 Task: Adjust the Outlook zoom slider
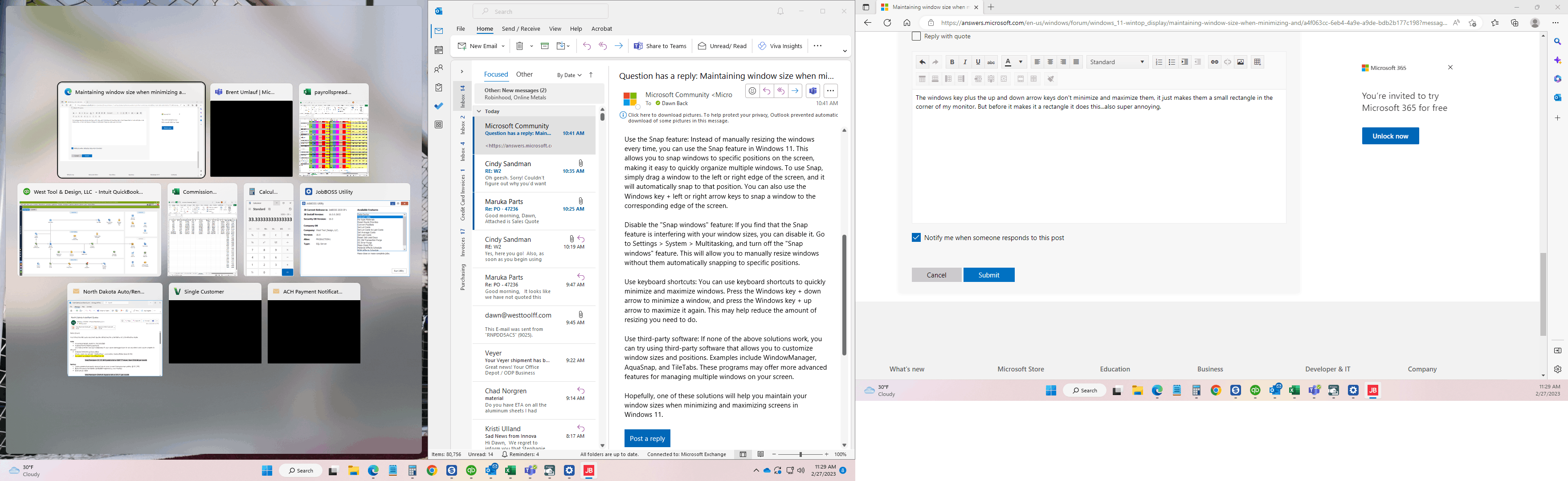[800, 454]
